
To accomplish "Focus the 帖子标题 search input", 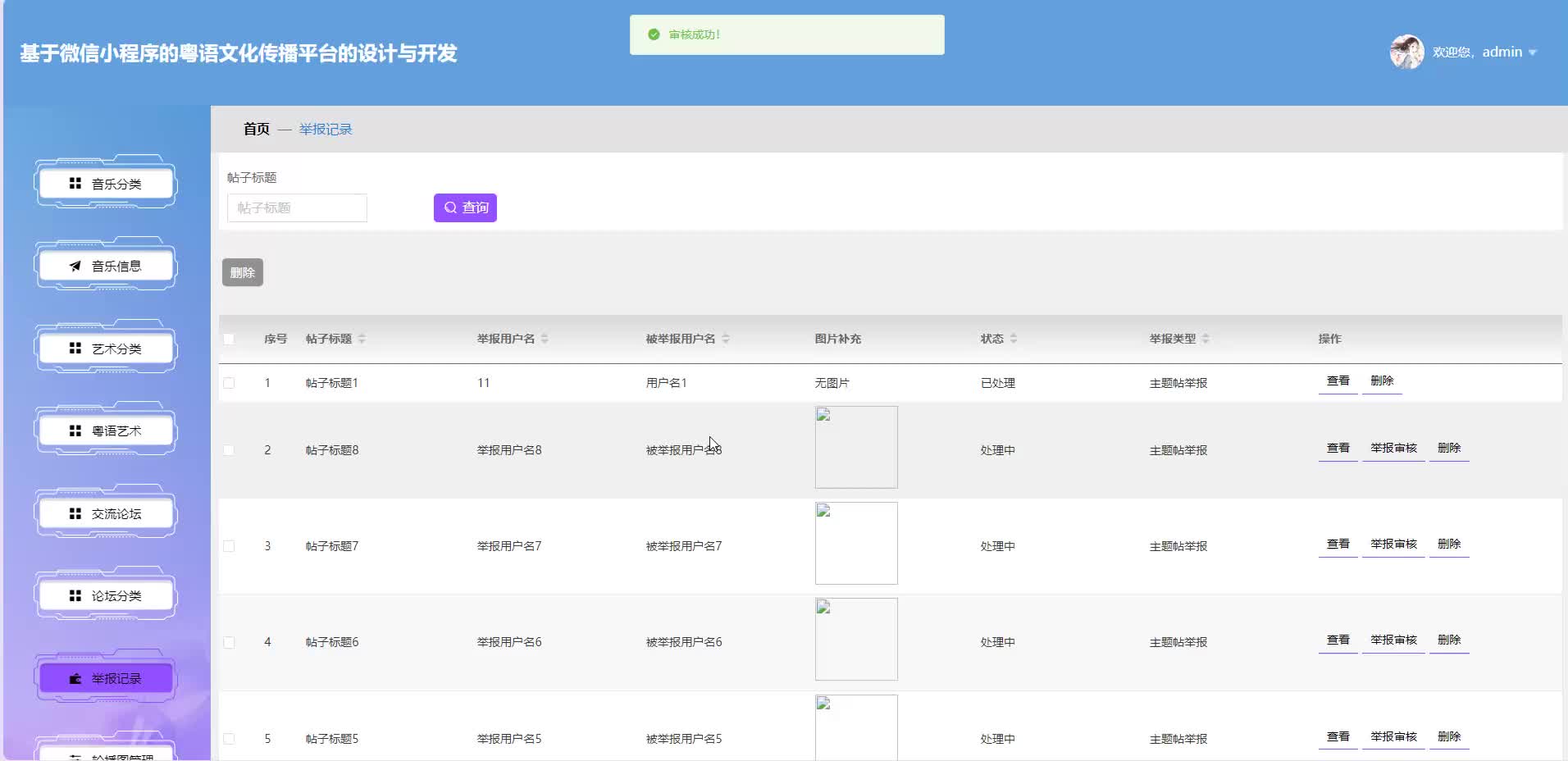I will pos(297,207).
